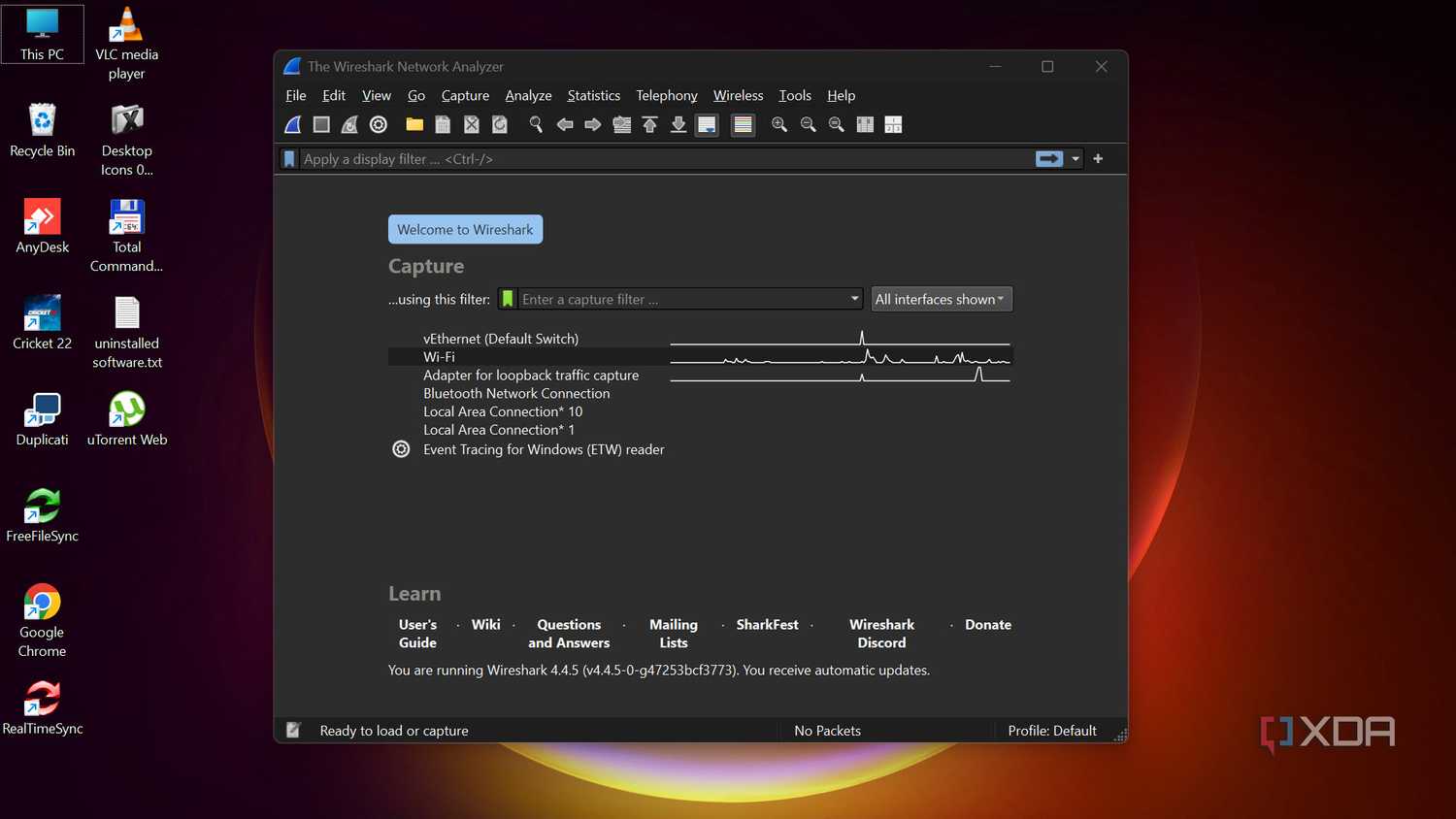Start capturing packets with the shark fin icon
Viewport: 1456px width, 819px height.
coord(293,124)
